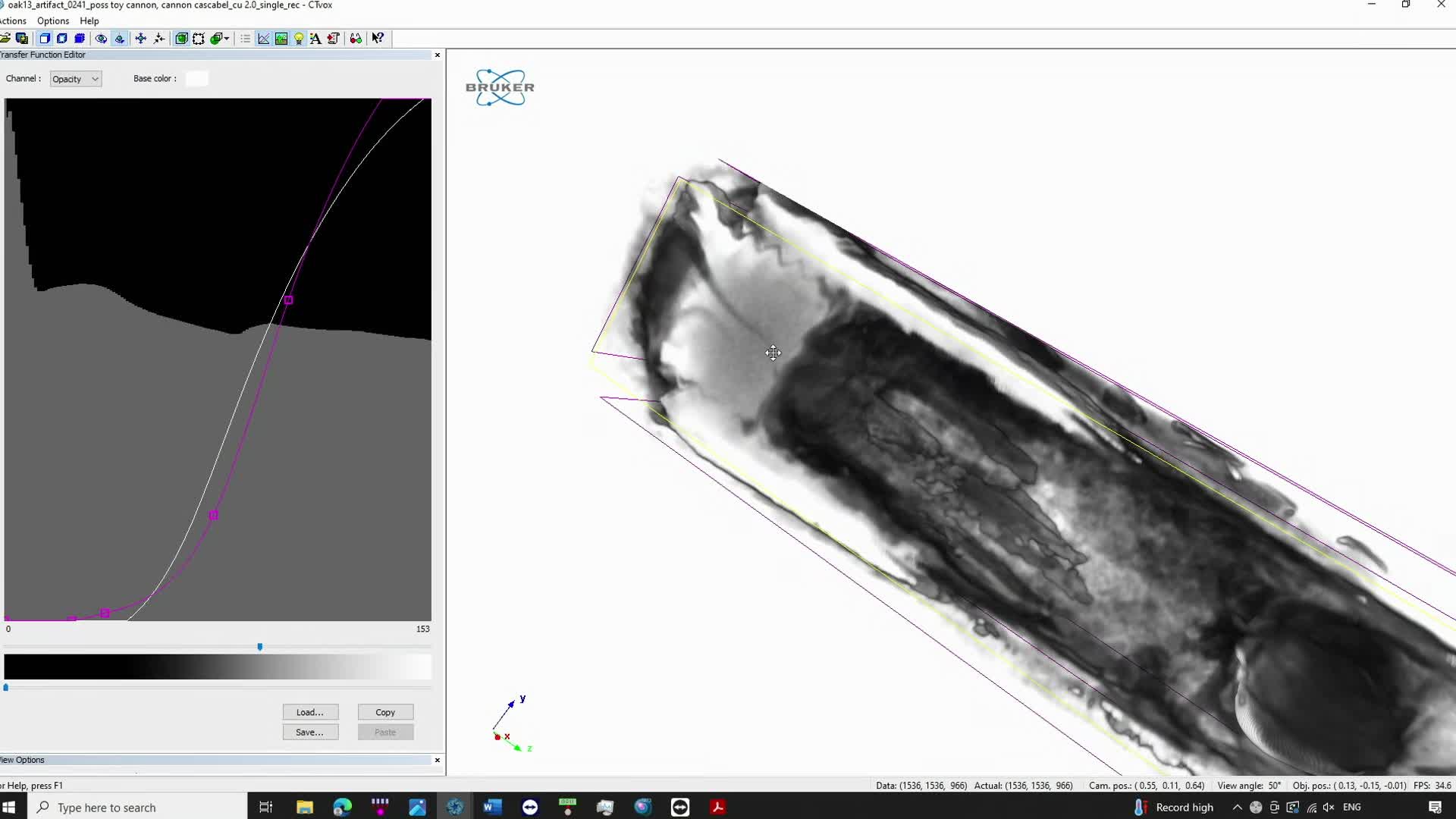The width and height of the screenshot is (1456, 819).
Task: Click the scene background image icon
Action: point(281,39)
